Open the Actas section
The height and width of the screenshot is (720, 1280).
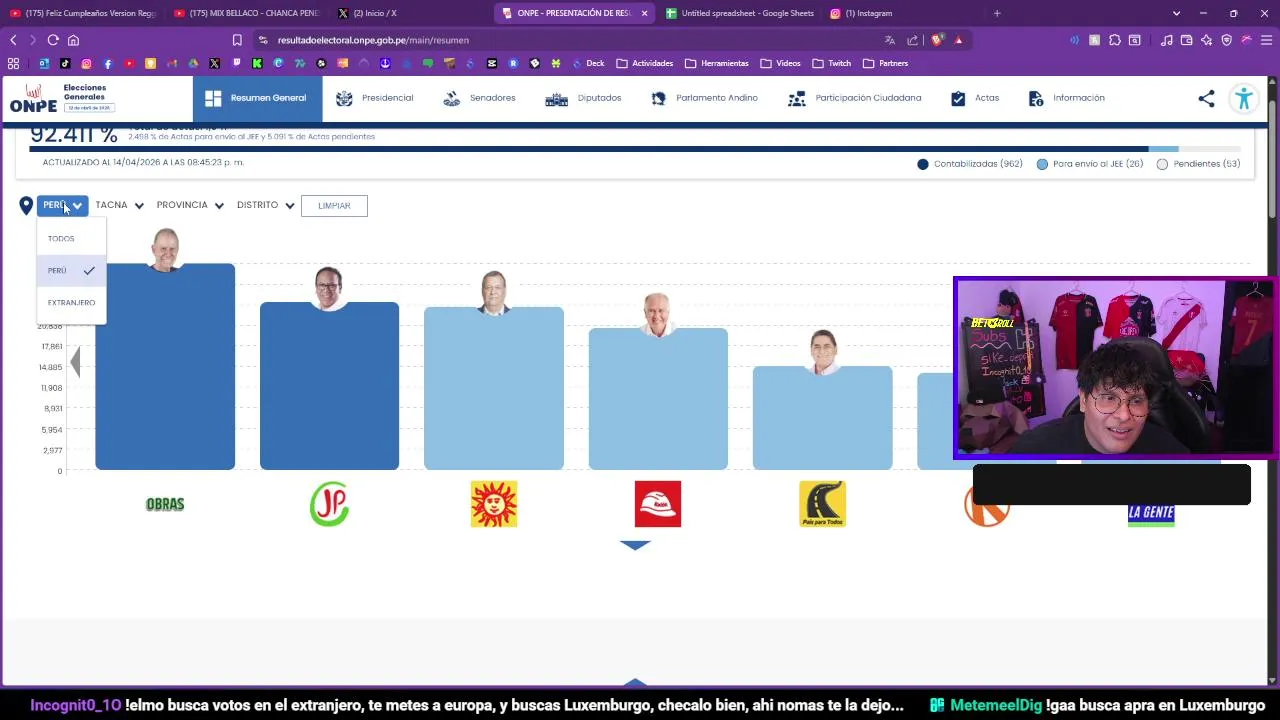click(x=974, y=98)
